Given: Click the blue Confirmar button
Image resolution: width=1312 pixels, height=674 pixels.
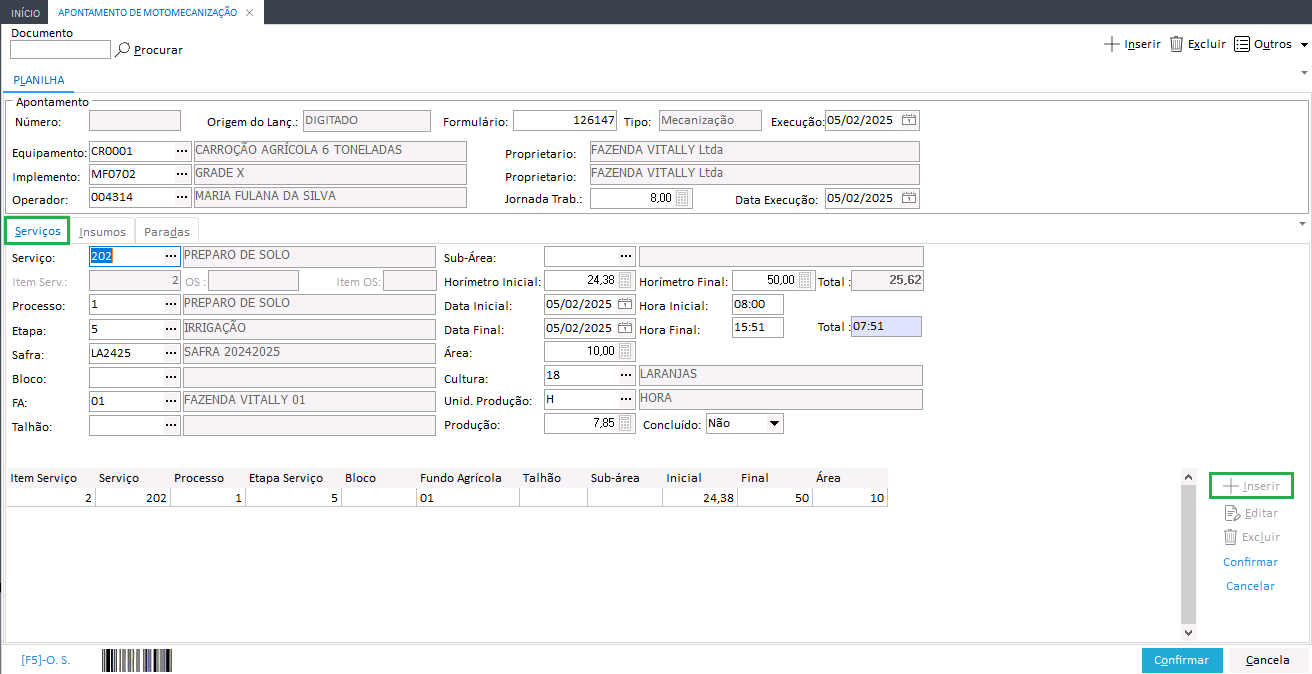Looking at the screenshot, I should click(1181, 660).
